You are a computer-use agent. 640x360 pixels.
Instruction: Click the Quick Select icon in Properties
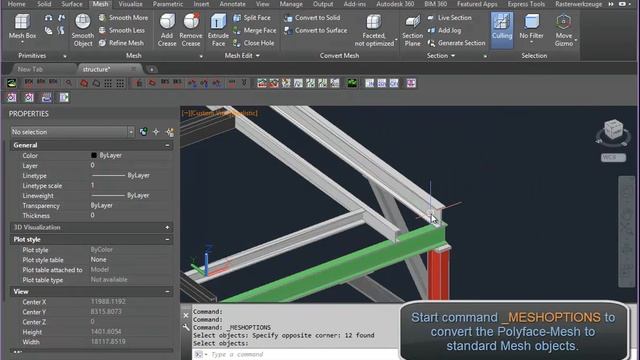[x=170, y=132]
